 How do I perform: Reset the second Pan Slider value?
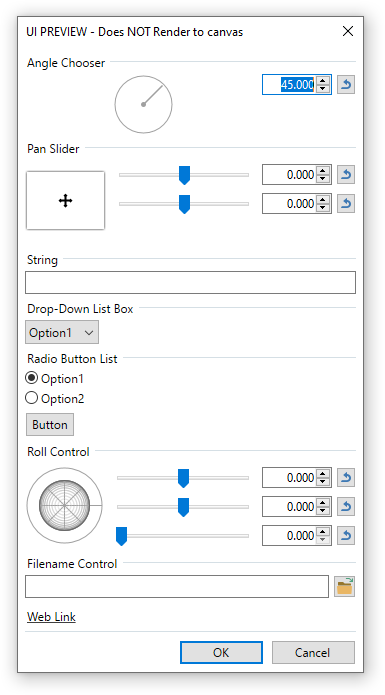[x=346, y=203]
